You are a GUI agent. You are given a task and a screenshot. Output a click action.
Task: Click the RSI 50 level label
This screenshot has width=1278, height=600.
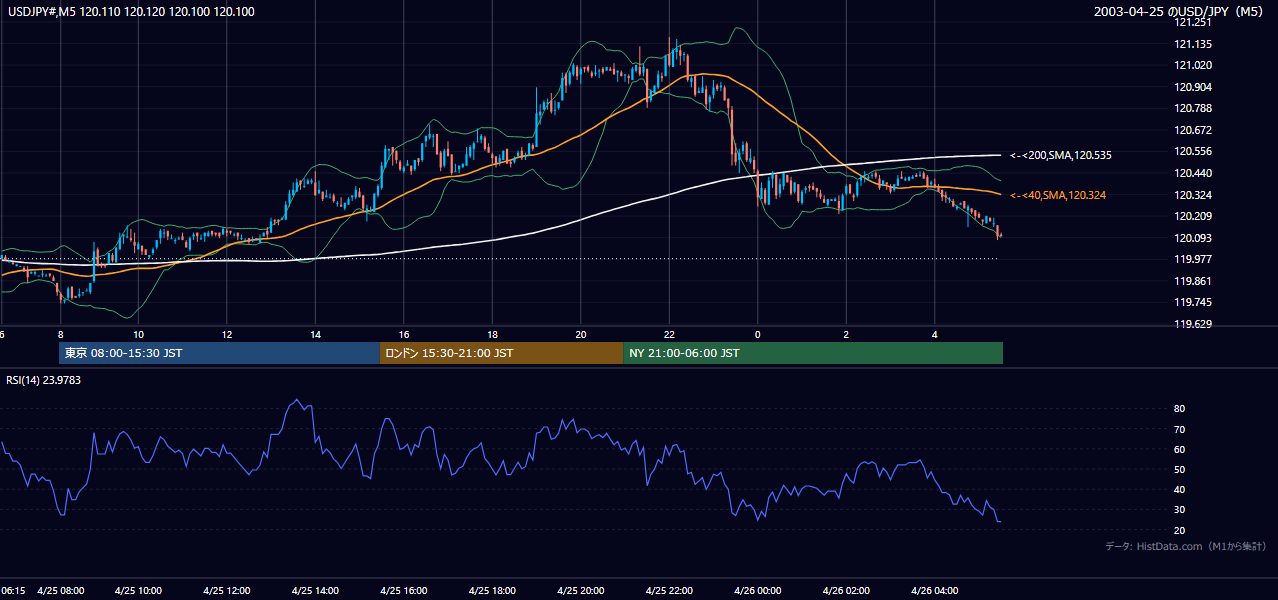1180,469
